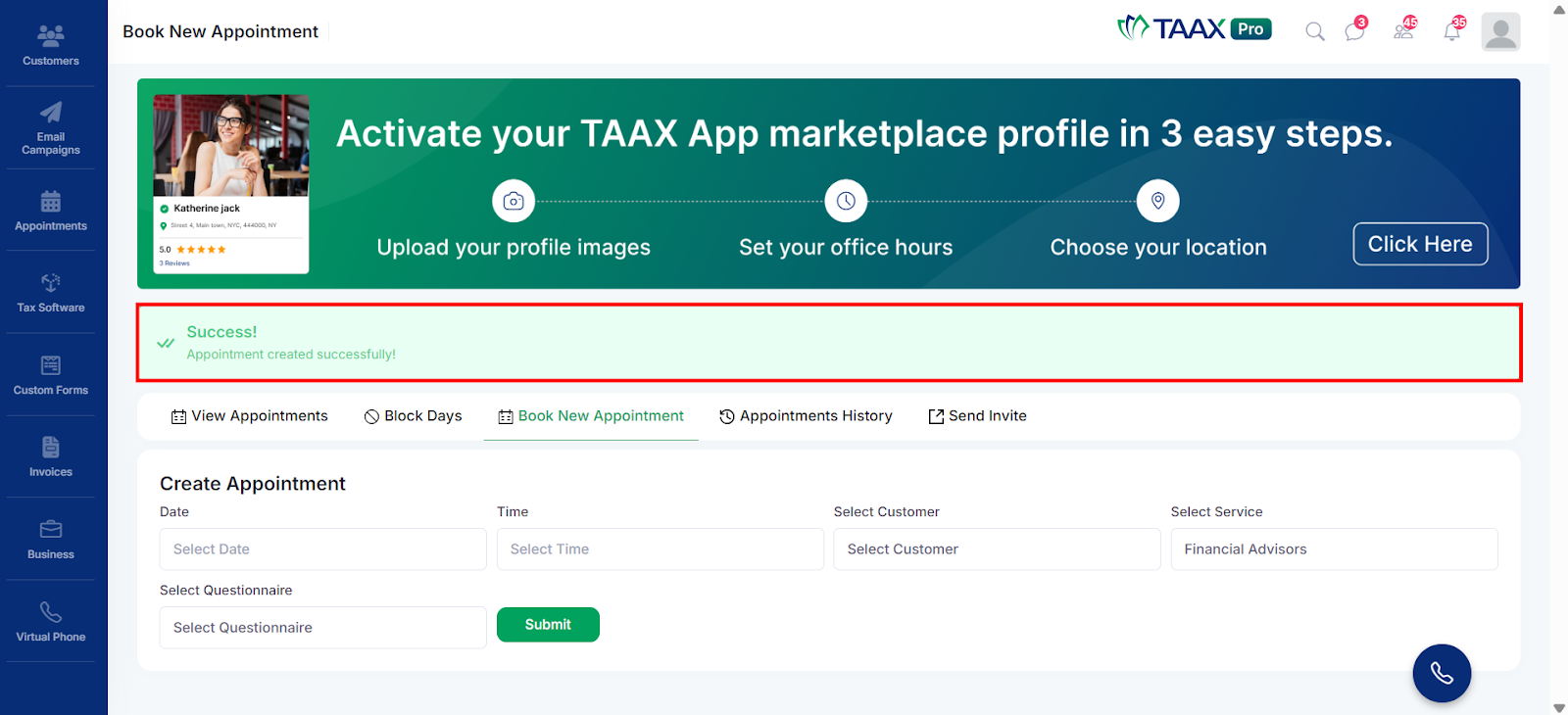The width and height of the screenshot is (1568, 715).
Task: Click the page scrollbar down arrow
Action: tap(1559, 707)
